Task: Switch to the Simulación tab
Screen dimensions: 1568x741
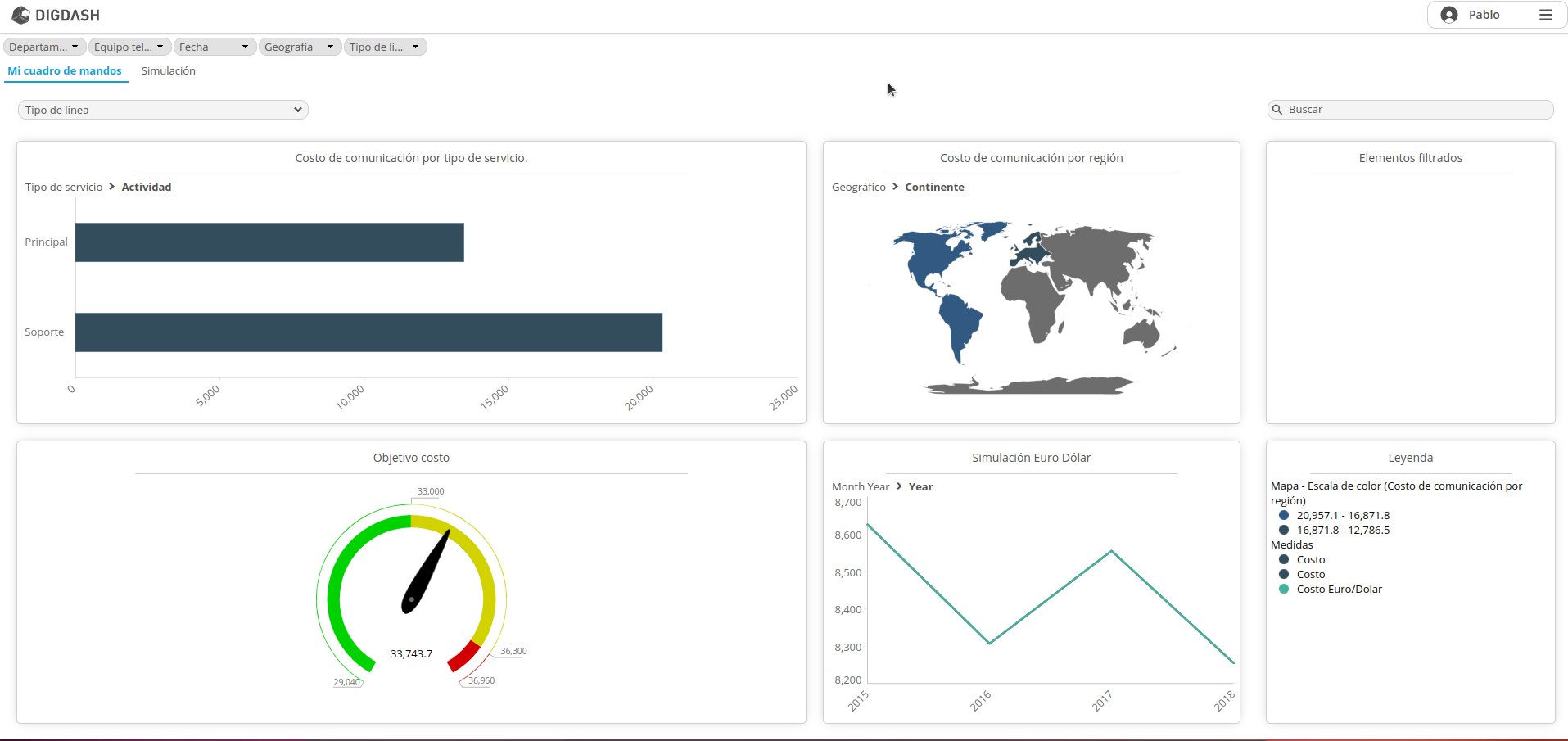Action: 168,71
